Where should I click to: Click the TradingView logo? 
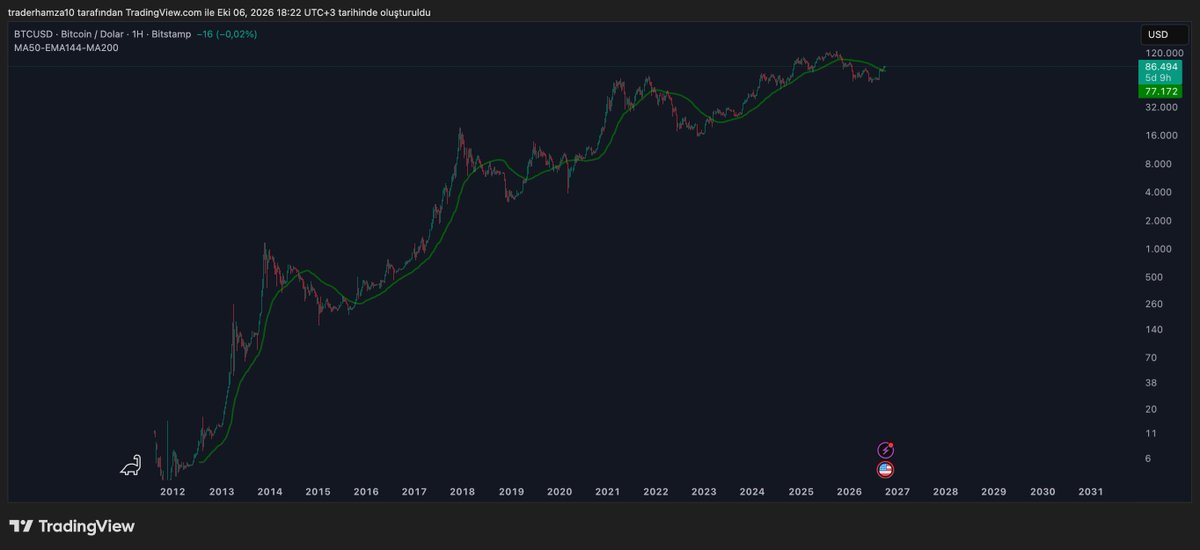point(72,526)
